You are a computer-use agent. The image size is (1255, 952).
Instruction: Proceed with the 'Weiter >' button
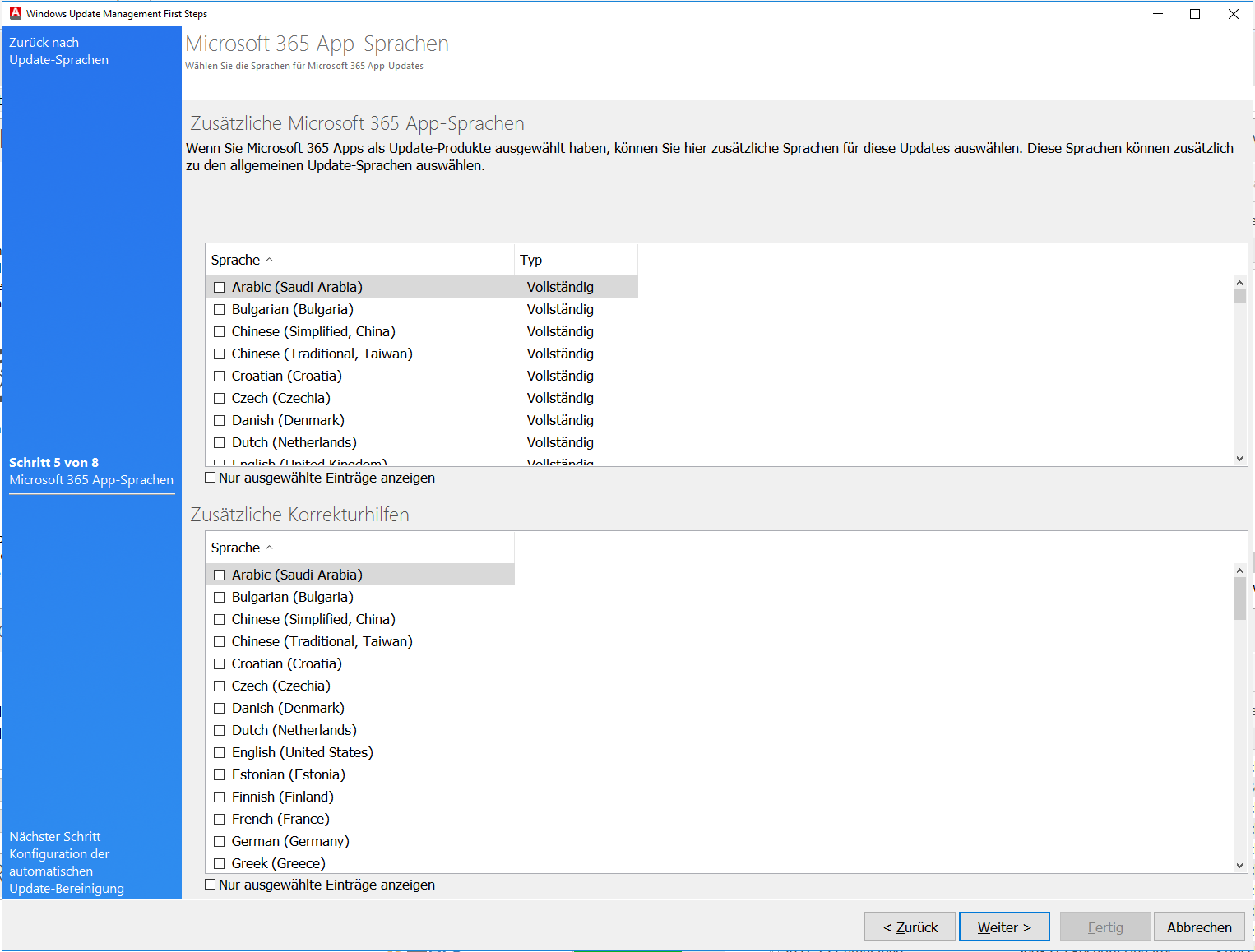coord(1004,927)
